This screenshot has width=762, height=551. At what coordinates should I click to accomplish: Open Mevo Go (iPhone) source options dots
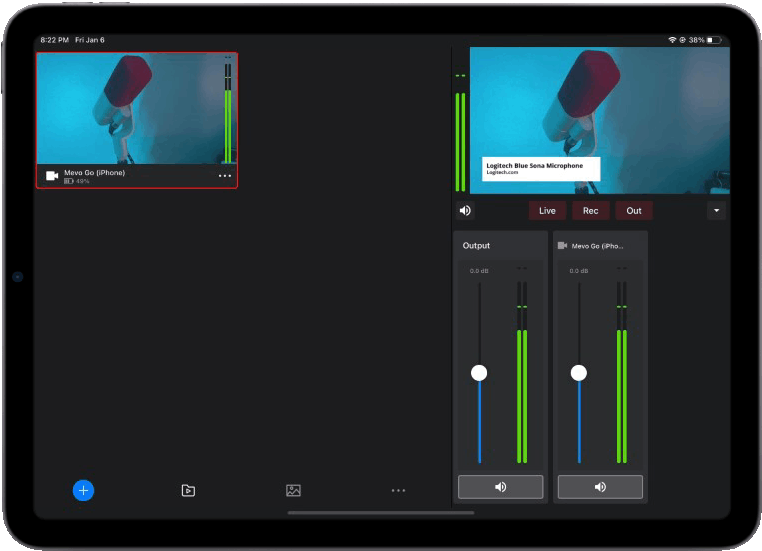pyautogui.click(x=225, y=175)
